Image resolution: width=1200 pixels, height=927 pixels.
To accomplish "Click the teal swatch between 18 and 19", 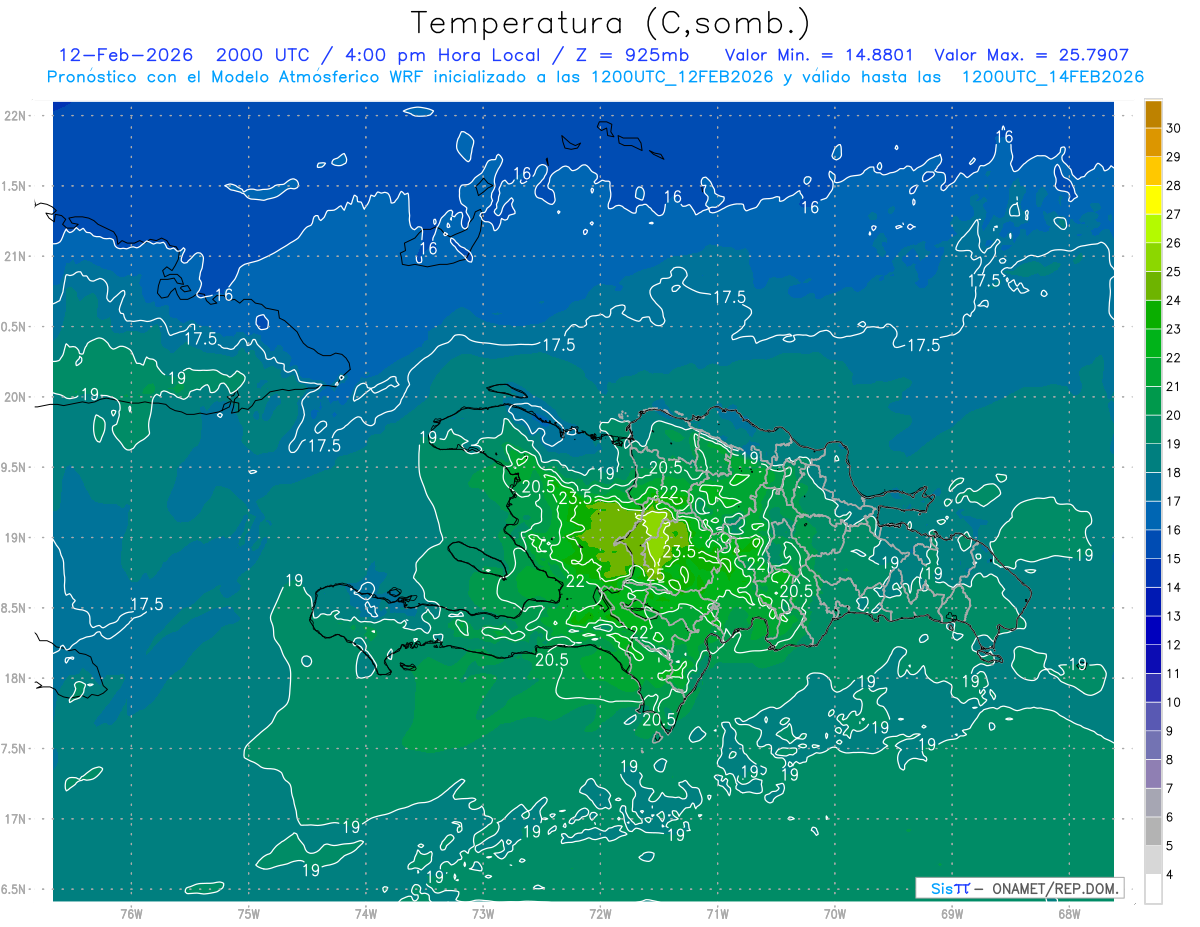I will (1153, 458).
